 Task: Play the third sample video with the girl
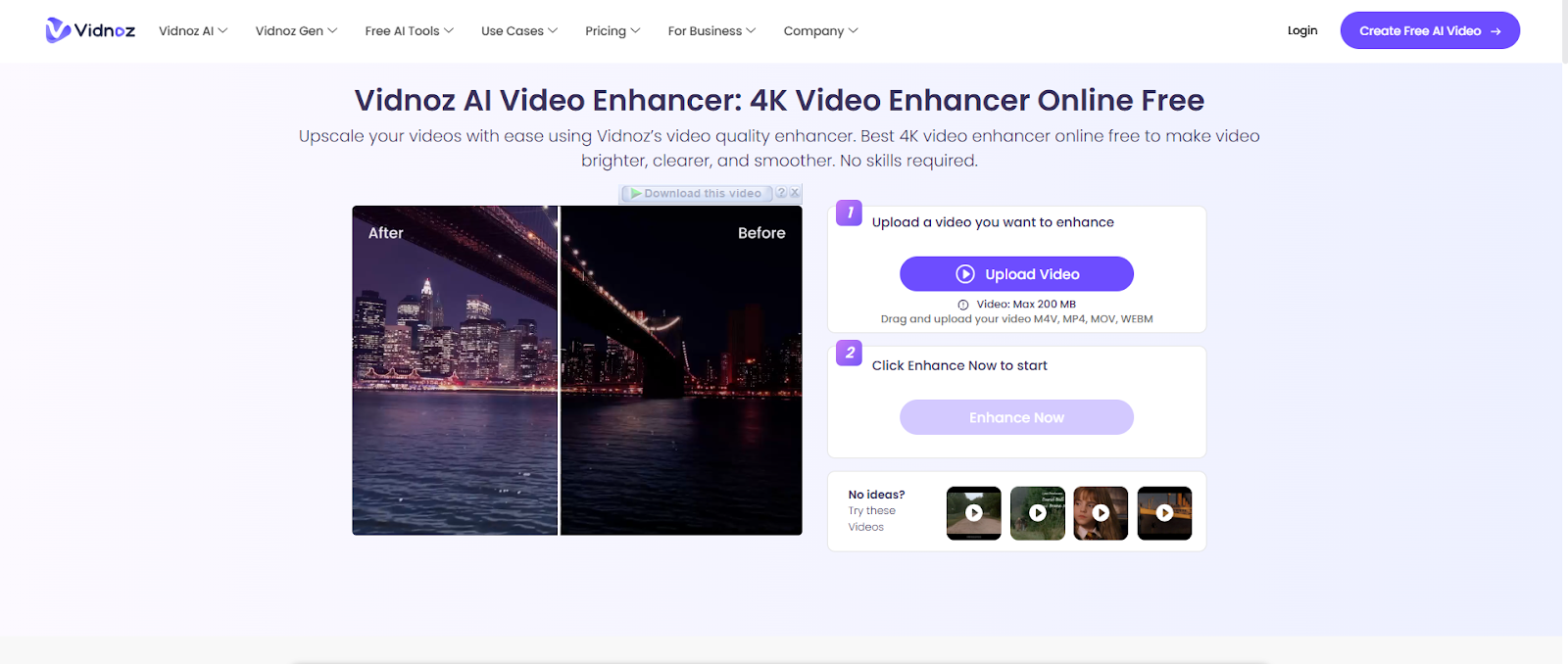pos(1101,513)
